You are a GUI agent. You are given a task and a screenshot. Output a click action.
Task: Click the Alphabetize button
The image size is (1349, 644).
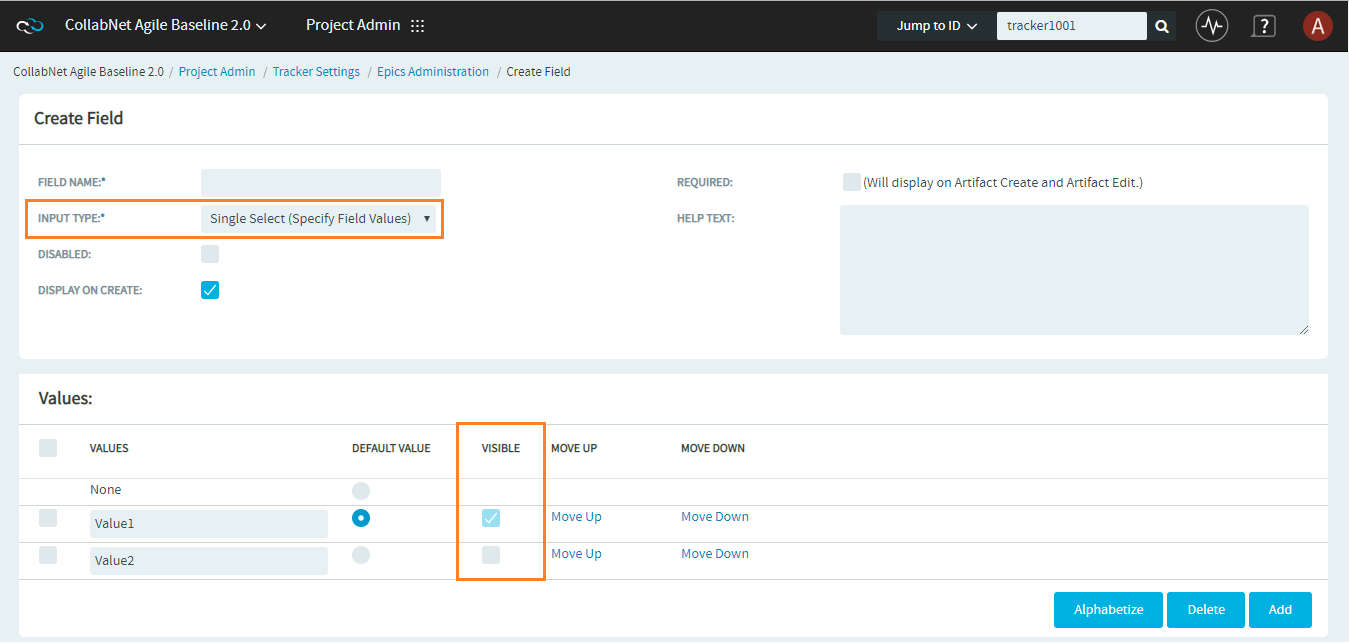(1108, 610)
